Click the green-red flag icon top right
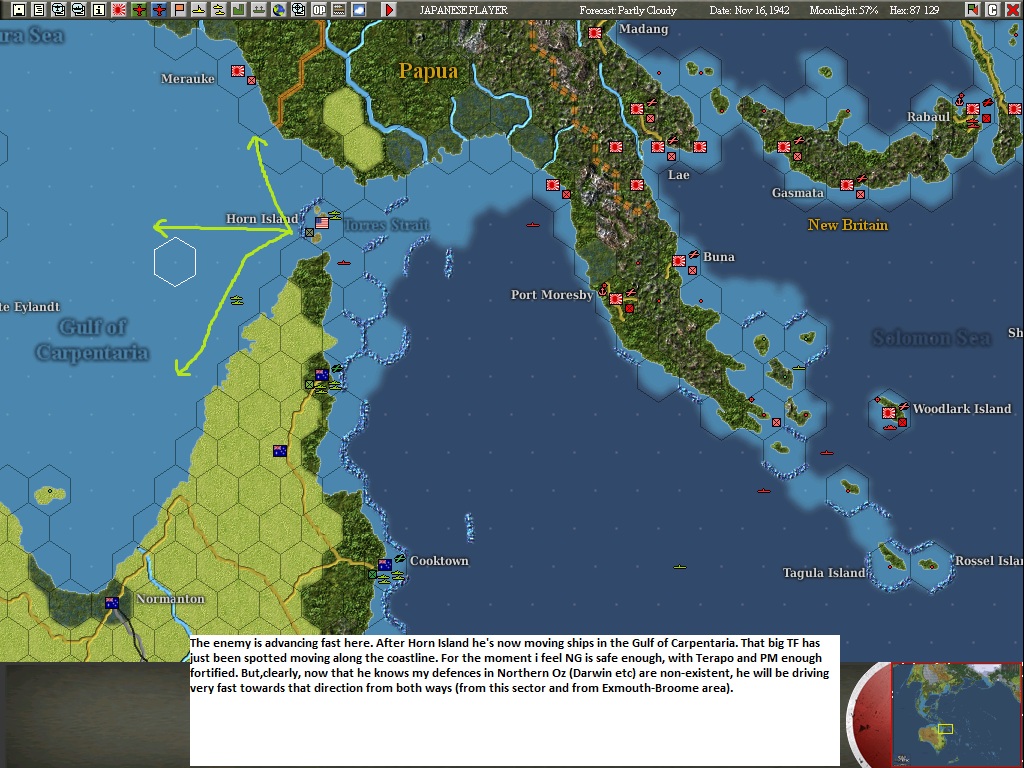The width and height of the screenshot is (1024, 768). (x=973, y=10)
